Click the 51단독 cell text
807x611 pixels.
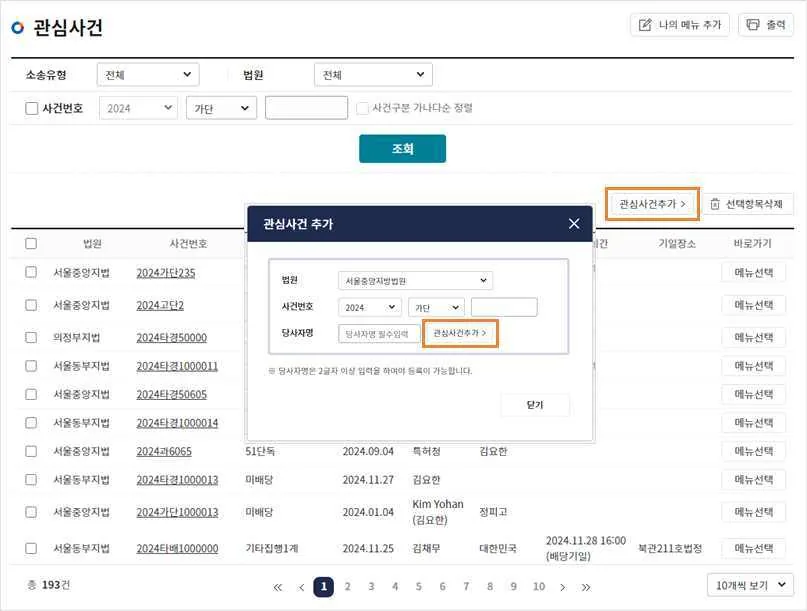click(260, 451)
